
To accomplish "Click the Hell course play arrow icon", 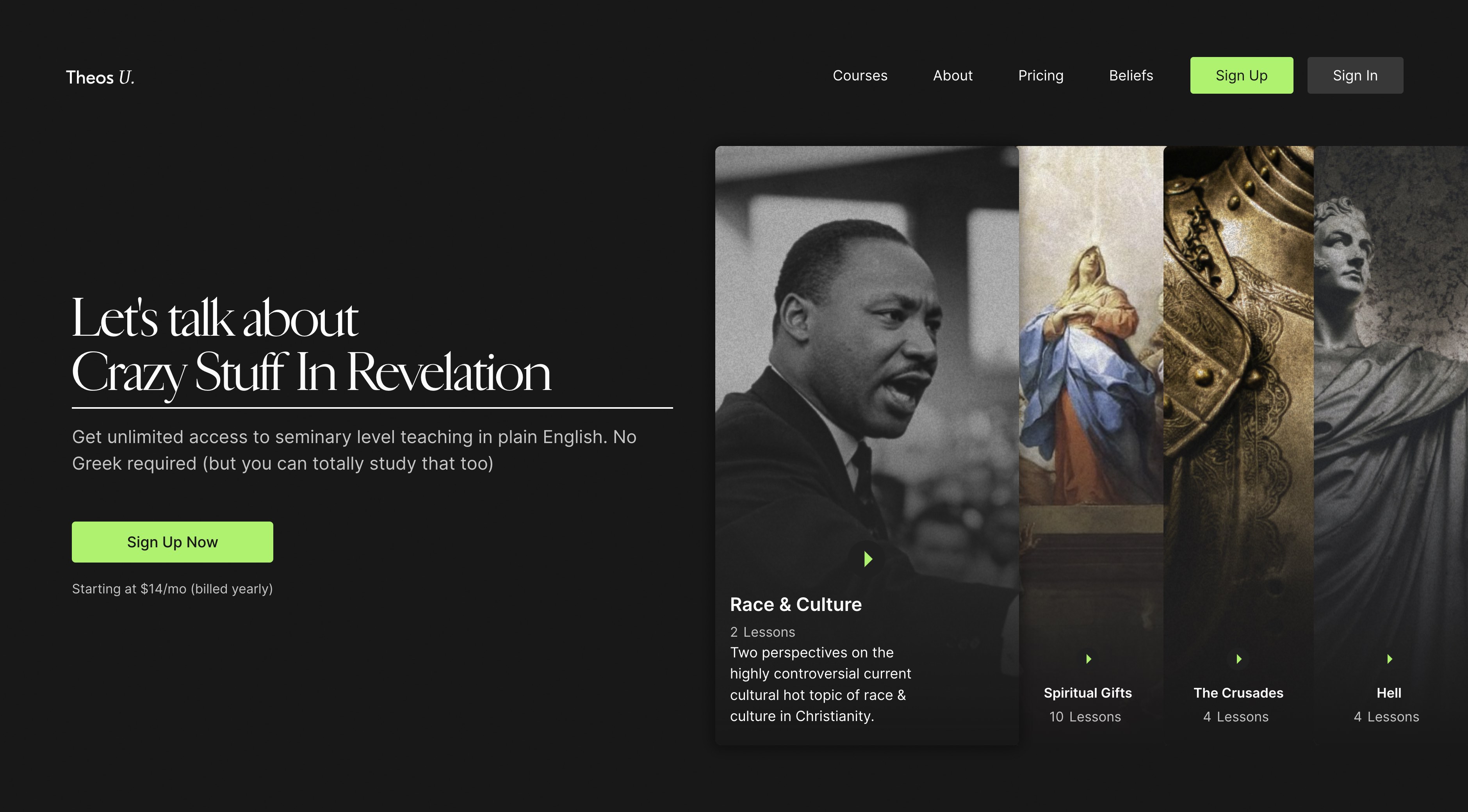I will [1390, 659].
